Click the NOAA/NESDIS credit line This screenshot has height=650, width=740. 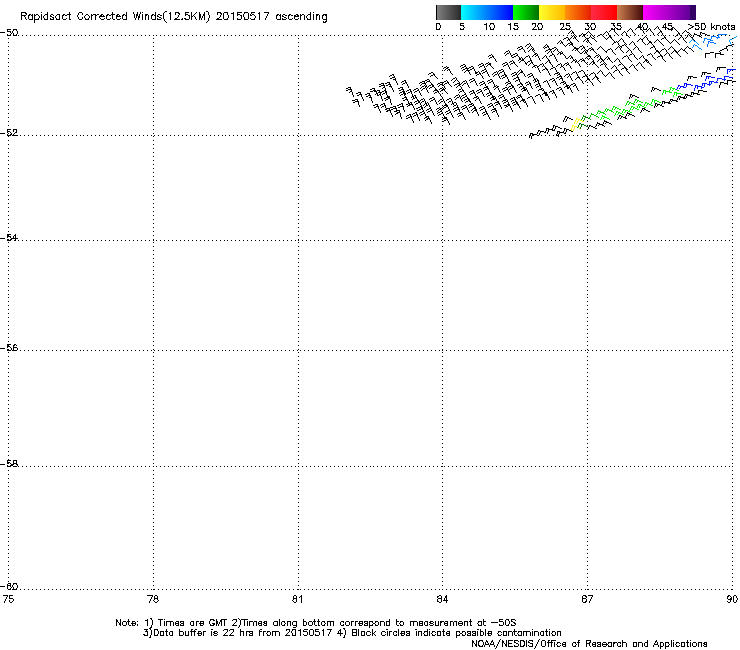(x=589, y=644)
